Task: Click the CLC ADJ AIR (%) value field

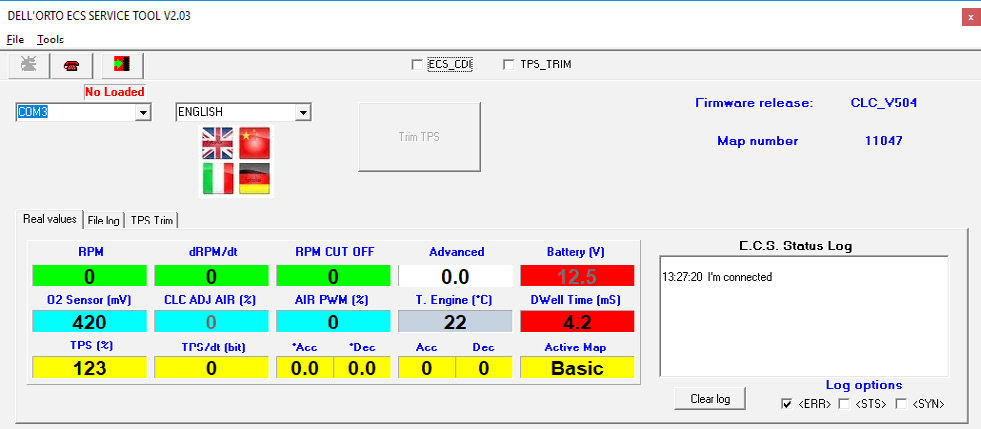Action: (x=211, y=321)
